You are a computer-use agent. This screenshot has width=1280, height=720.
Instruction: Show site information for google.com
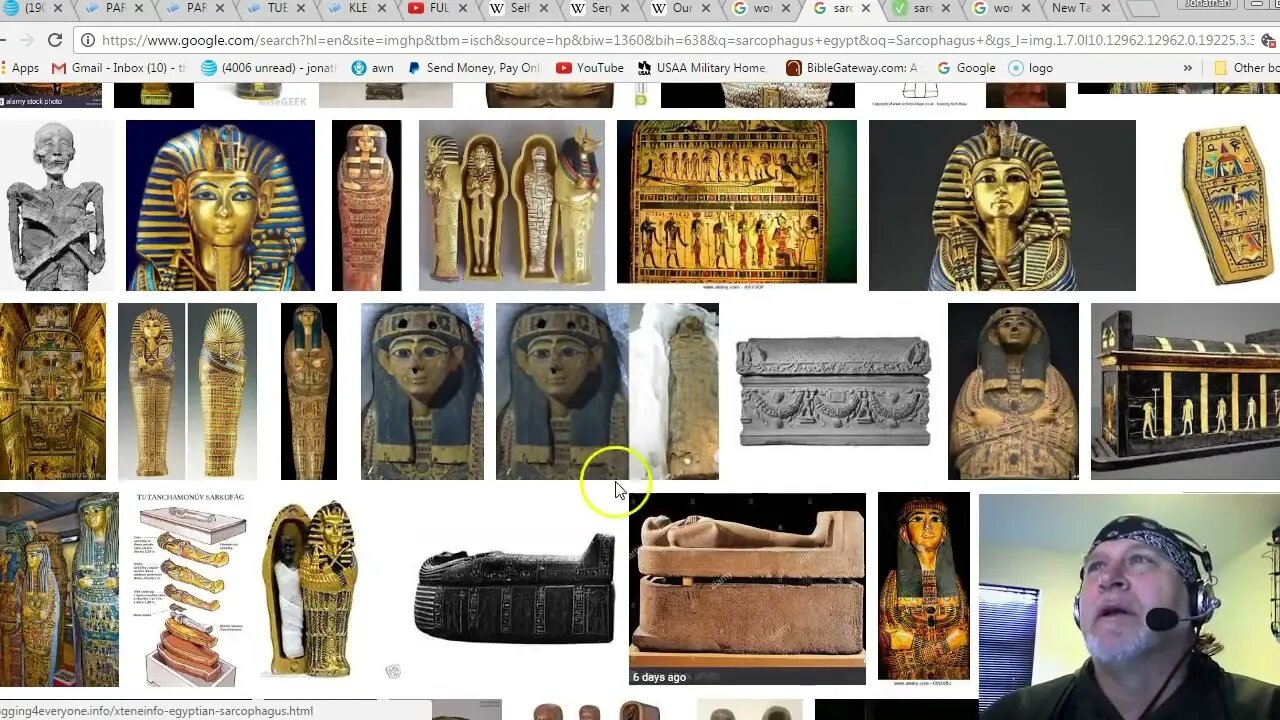point(88,41)
